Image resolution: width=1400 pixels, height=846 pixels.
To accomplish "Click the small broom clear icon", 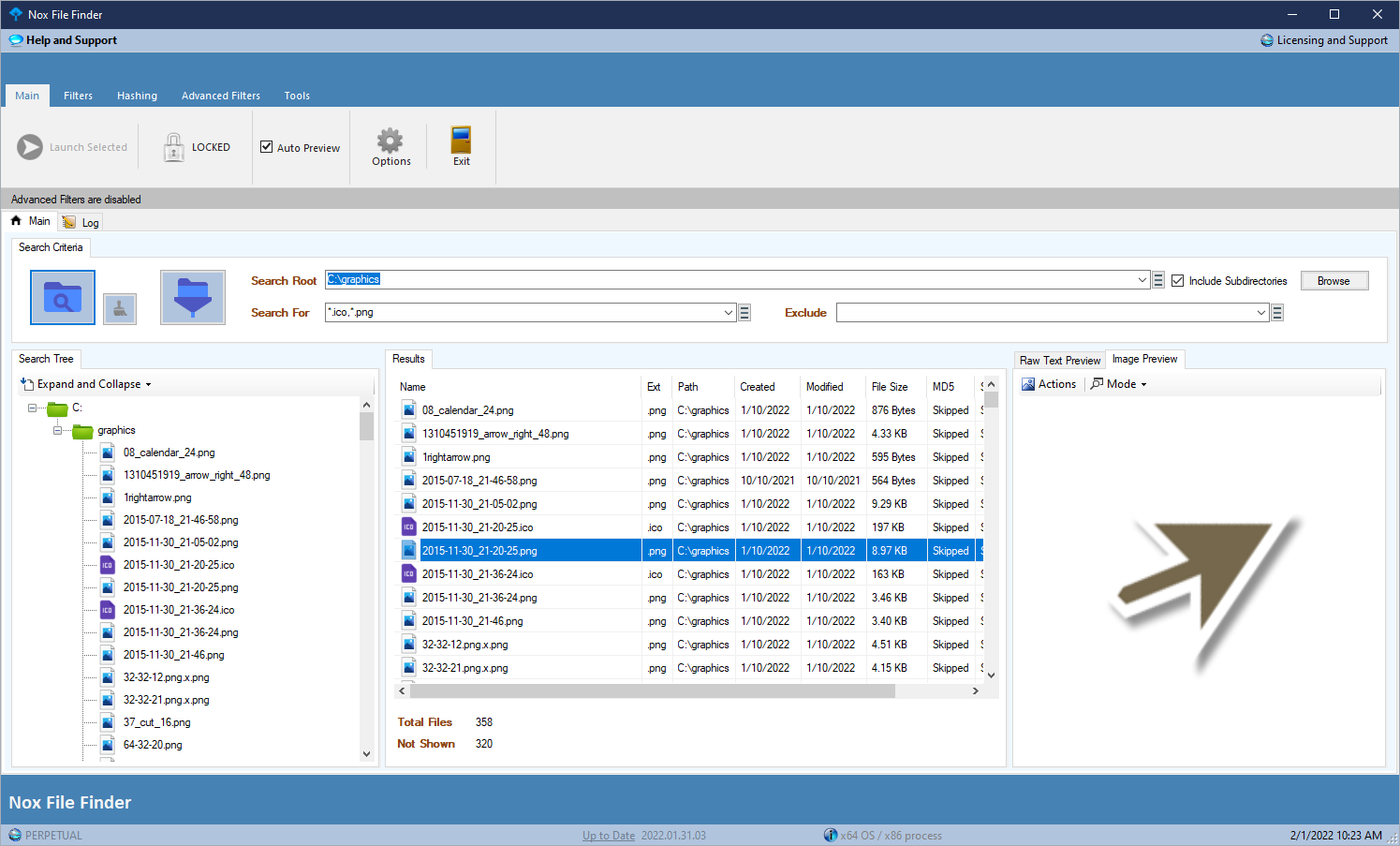I will pyautogui.click(x=120, y=308).
